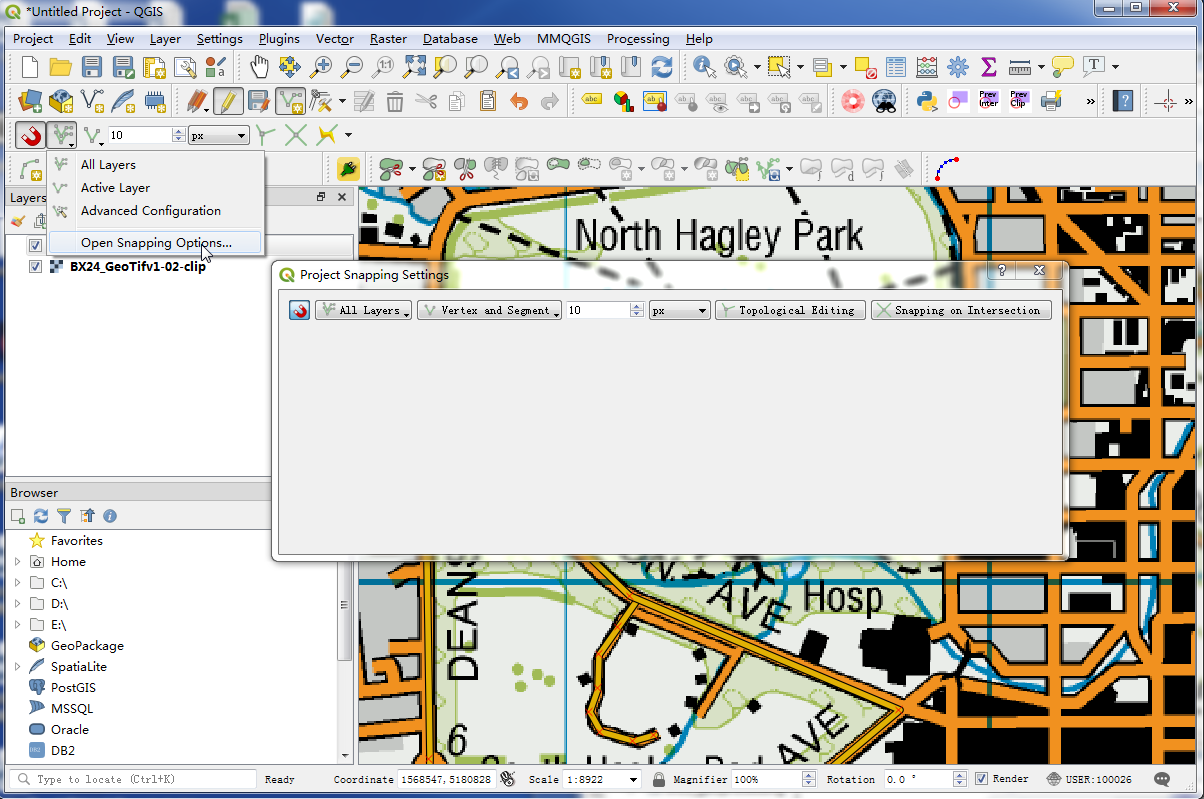
Task: Toggle Editing with the yellow pencil button
Action: point(228,101)
